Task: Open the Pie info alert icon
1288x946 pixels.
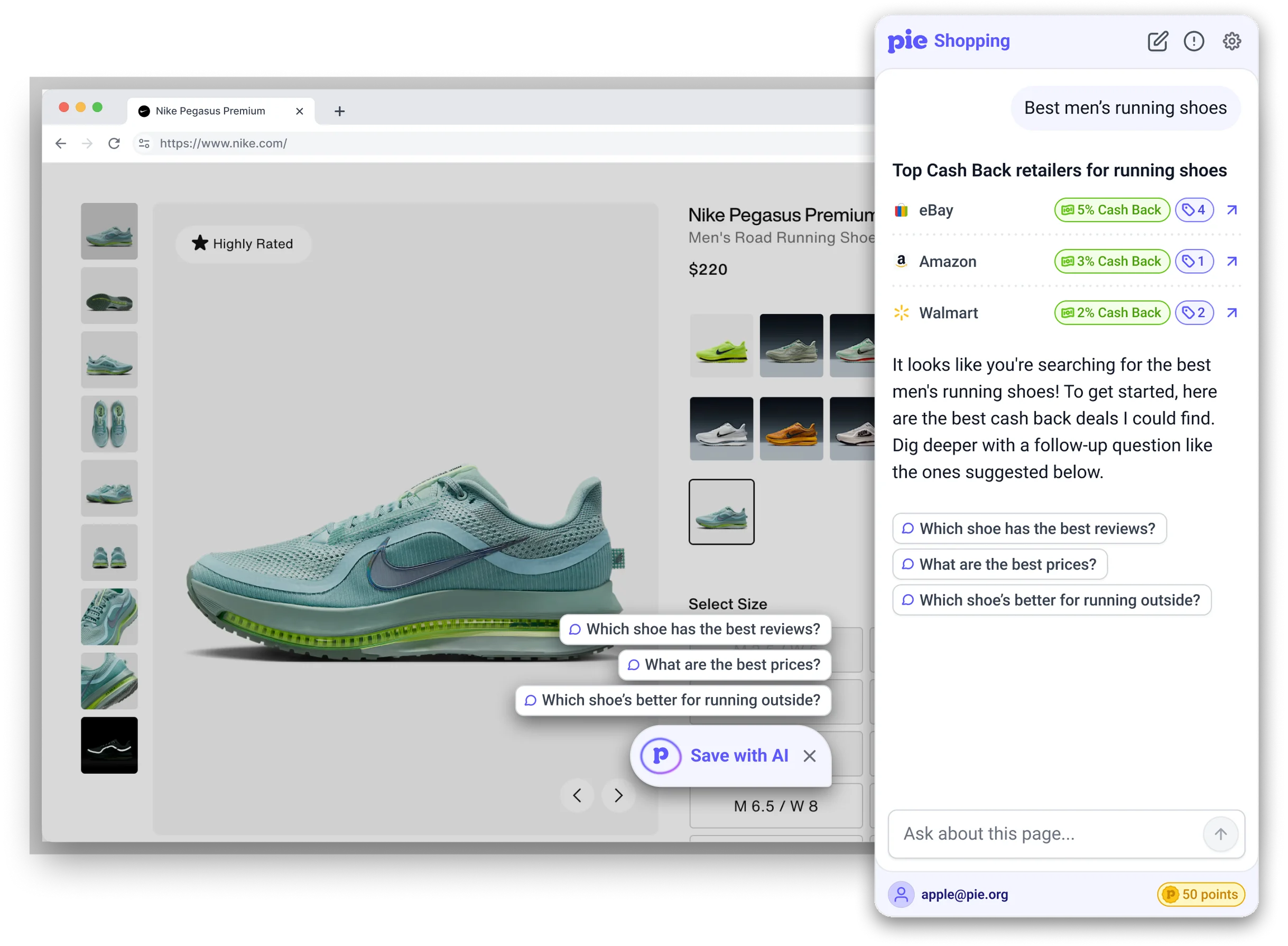Action: click(x=1193, y=41)
